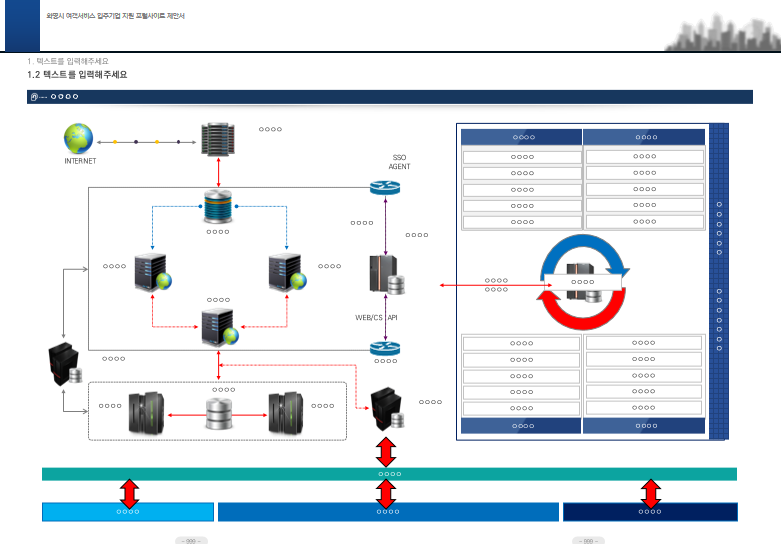781x544 pixels.
Task: Click the web server icon between the red dashed arrows
Action: [x=220, y=327]
